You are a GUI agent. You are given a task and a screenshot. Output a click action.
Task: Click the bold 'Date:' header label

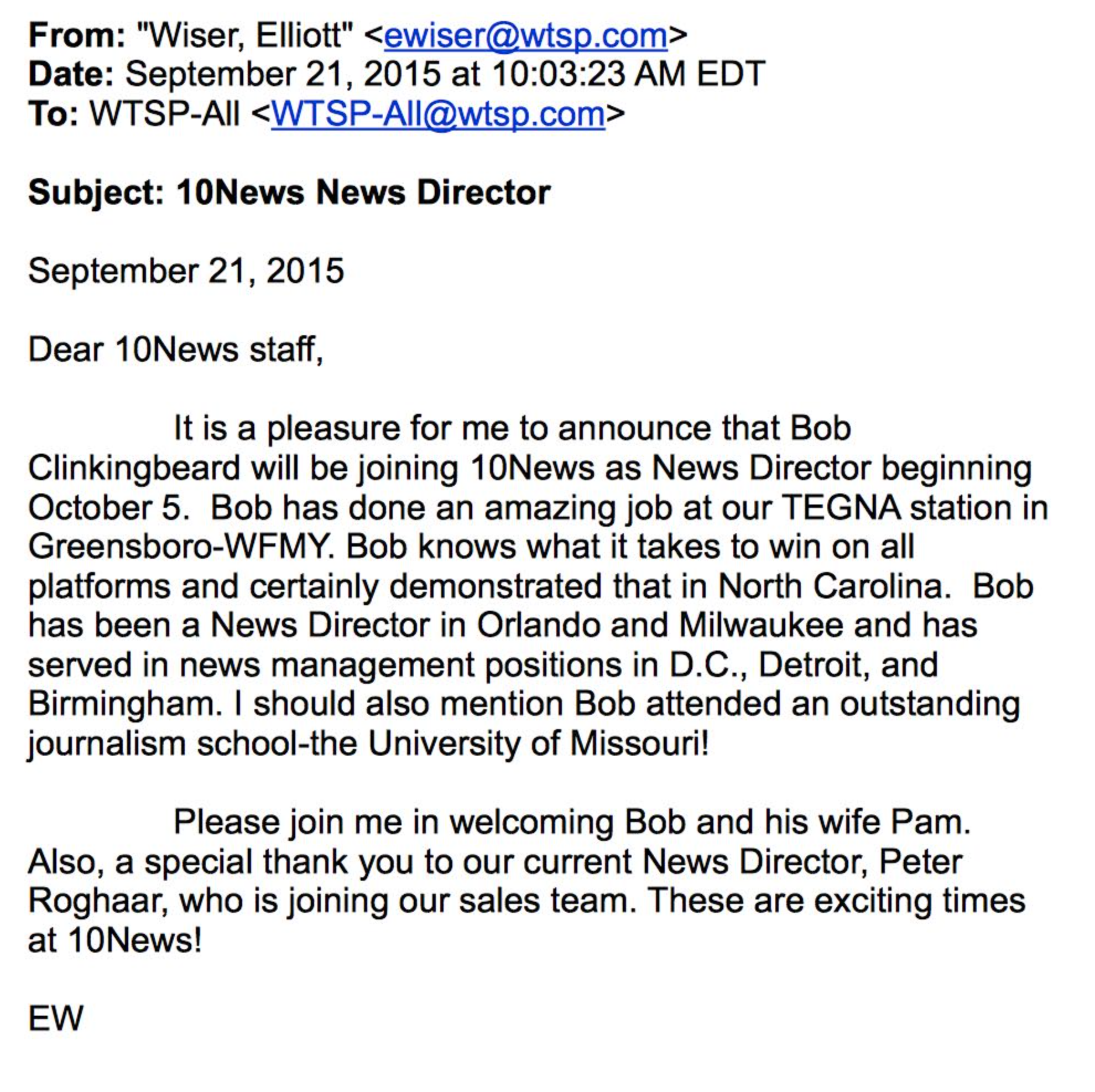[x=71, y=74]
